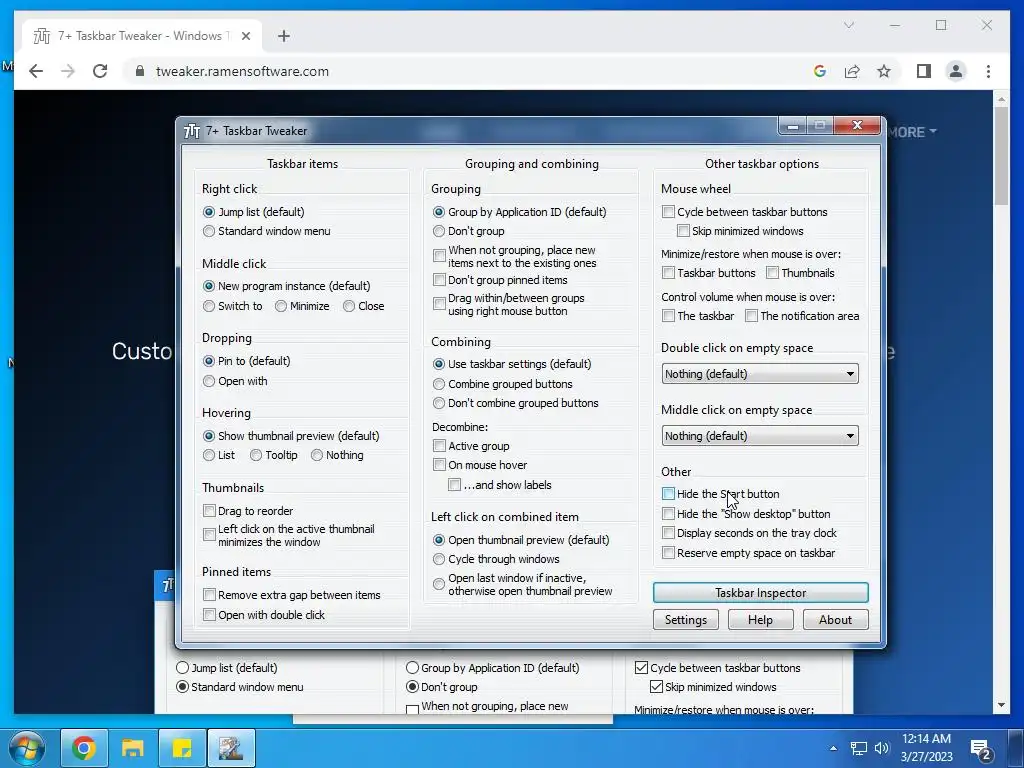Screen dimensions: 1024x768
Task: Open Middle click on empty space dropdown
Action: pyautogui.click(x=760, y=436)
